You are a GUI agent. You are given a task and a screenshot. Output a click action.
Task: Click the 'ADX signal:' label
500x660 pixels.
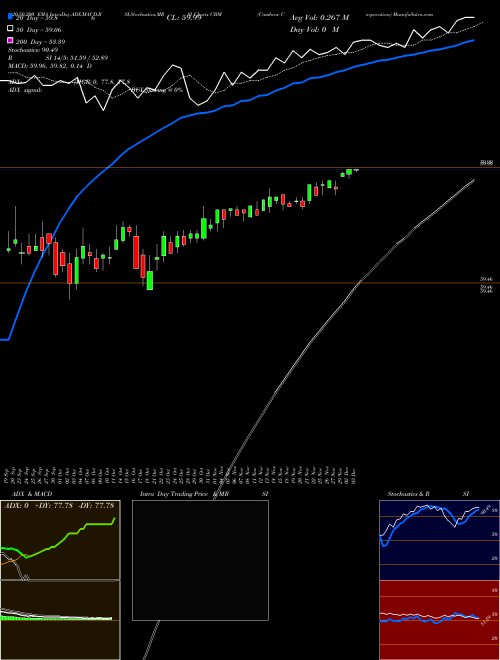(x=25, y=90)
